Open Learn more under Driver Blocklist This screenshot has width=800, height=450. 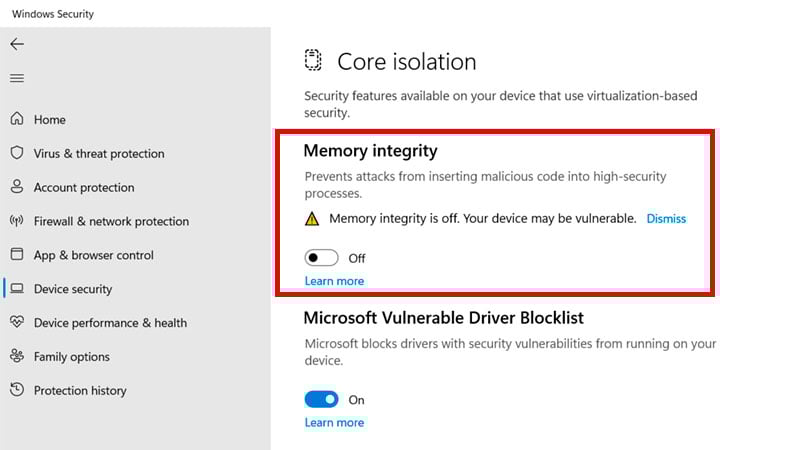pos(334,422)
